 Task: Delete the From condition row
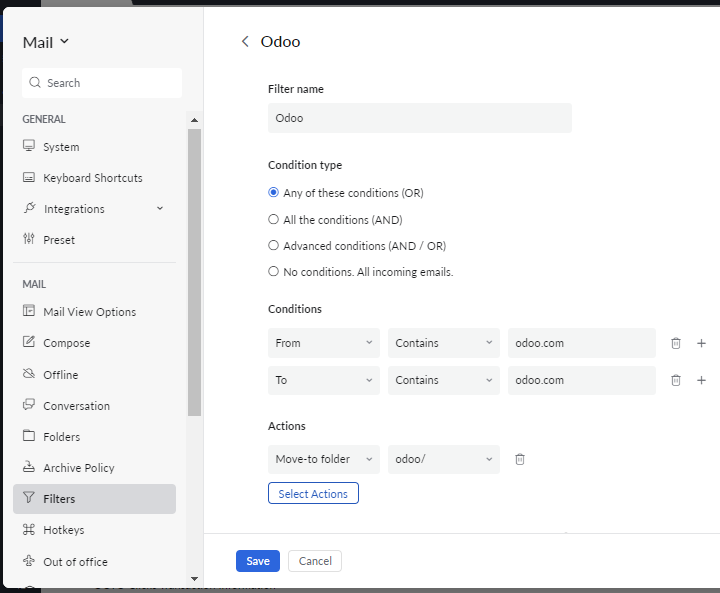(x=675, y=343)
